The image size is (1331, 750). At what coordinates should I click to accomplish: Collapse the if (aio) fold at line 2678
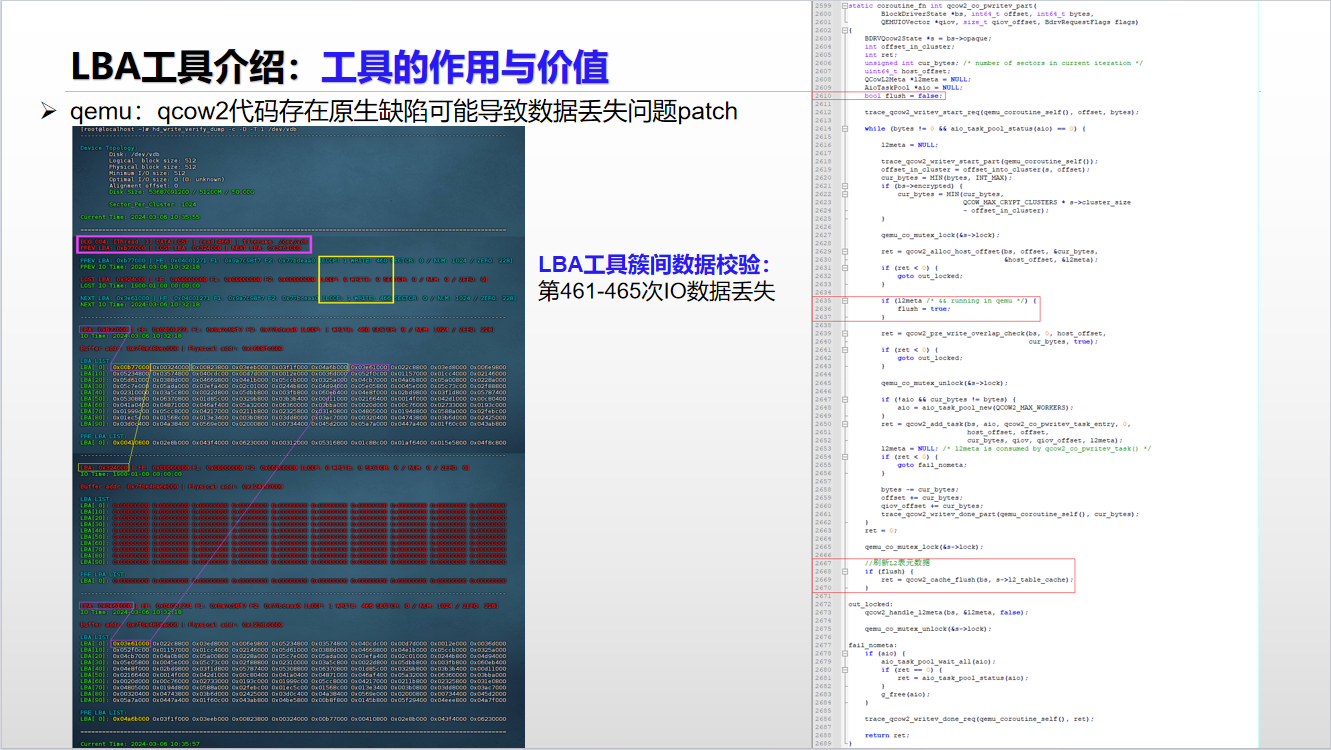point(845,652)
